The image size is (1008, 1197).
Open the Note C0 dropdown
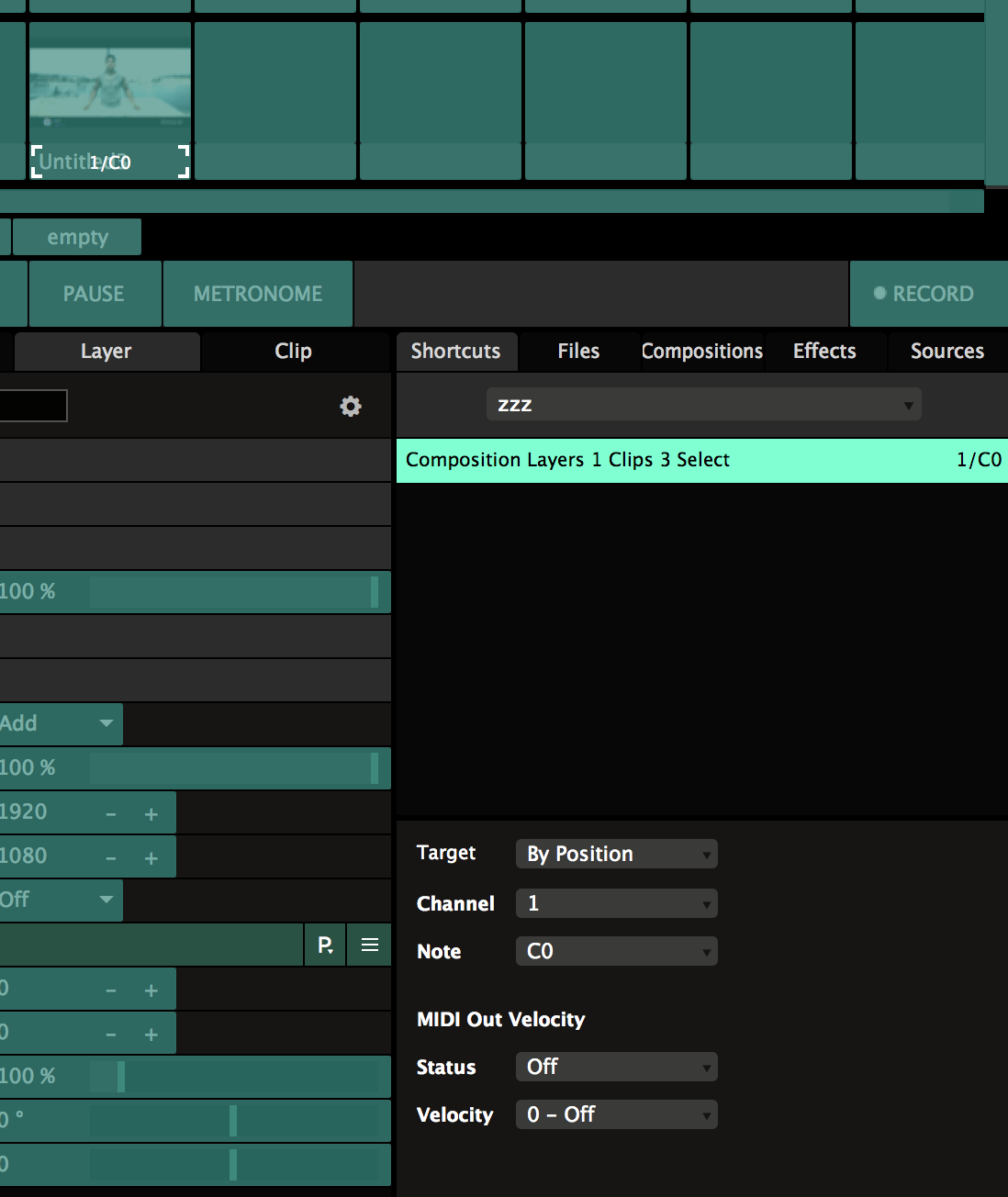tap(616, 951)
